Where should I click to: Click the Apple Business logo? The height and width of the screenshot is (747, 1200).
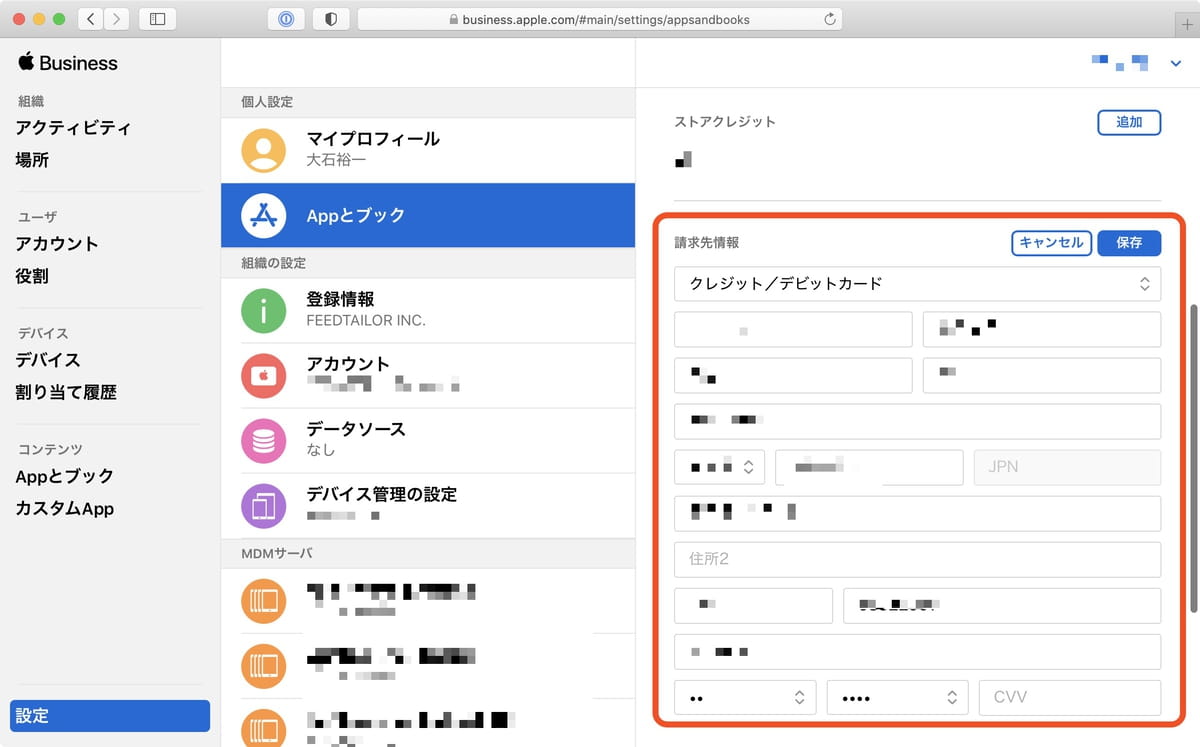pyautogui.click(x=67, y=62)
